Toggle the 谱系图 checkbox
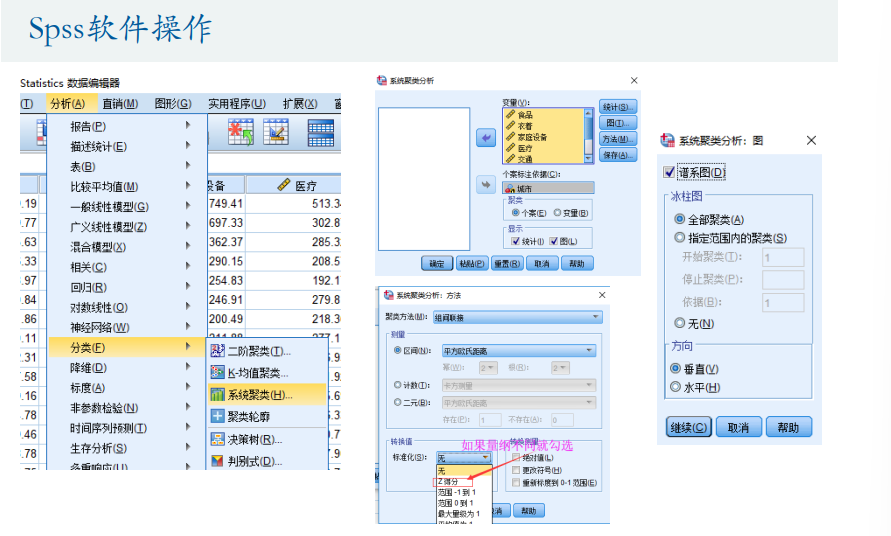 (x=670, y=173)
